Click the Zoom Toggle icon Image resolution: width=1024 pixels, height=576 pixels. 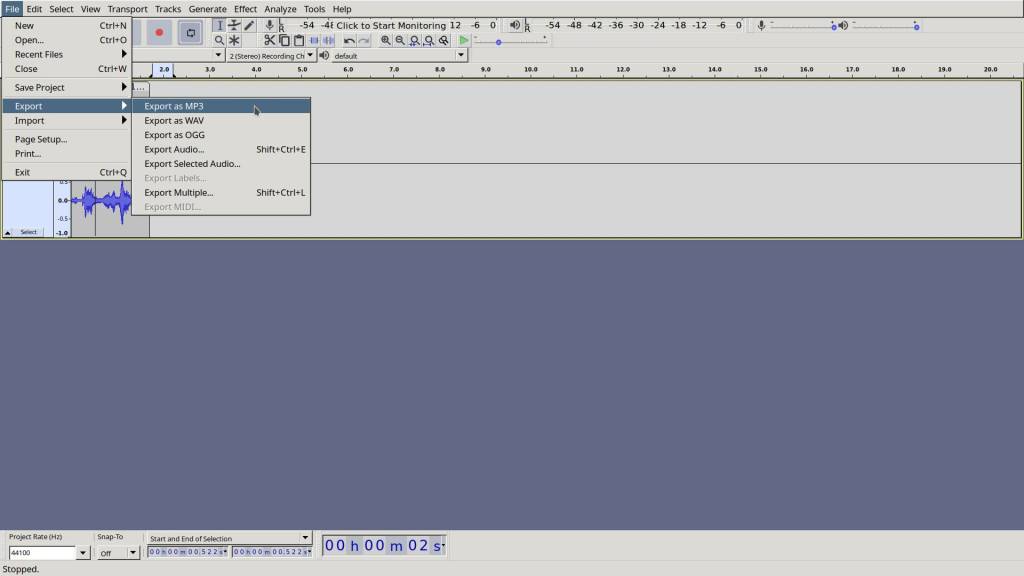click(x=443, y=40)
